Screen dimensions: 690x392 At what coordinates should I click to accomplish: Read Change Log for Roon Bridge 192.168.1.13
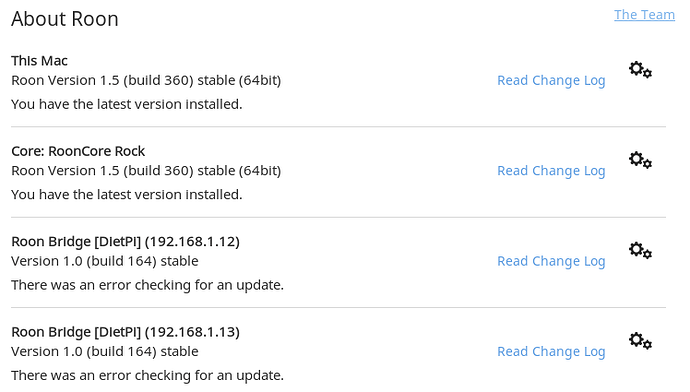pyautogui.click(x=551, y=352)
